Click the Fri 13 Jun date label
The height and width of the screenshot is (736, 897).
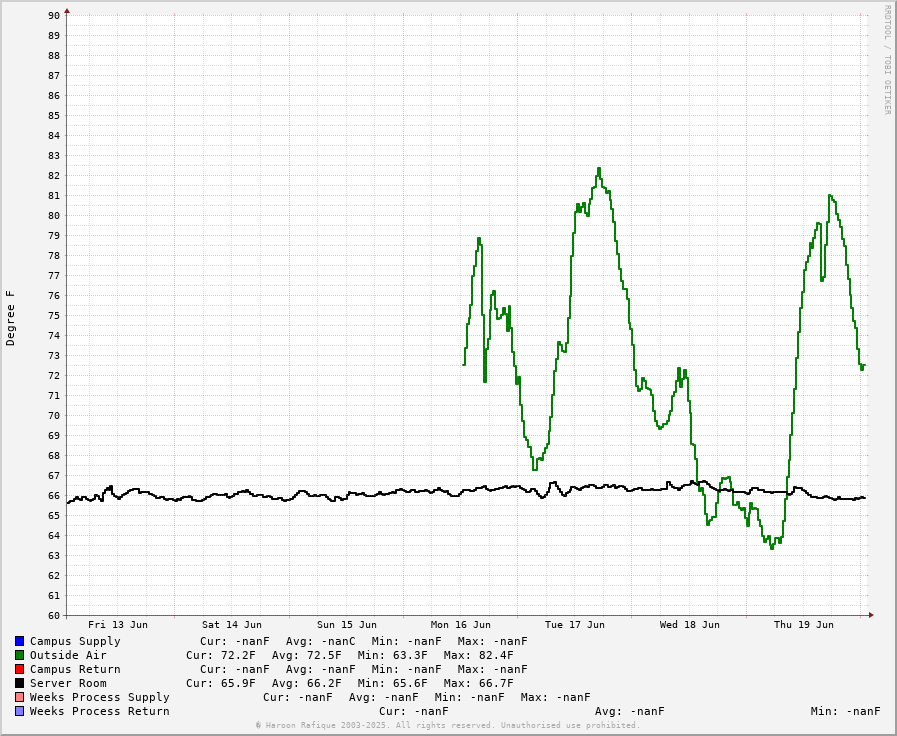[x=117, y=625]
